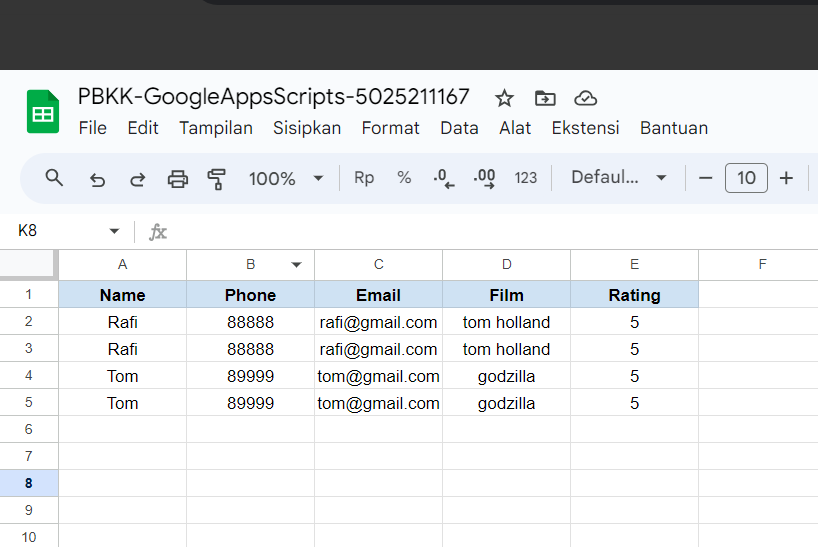This screenshot has width=818, height=547.
Task: Open column B dropdown arrow
Action: pyautogui.click(x=297, y=265)
